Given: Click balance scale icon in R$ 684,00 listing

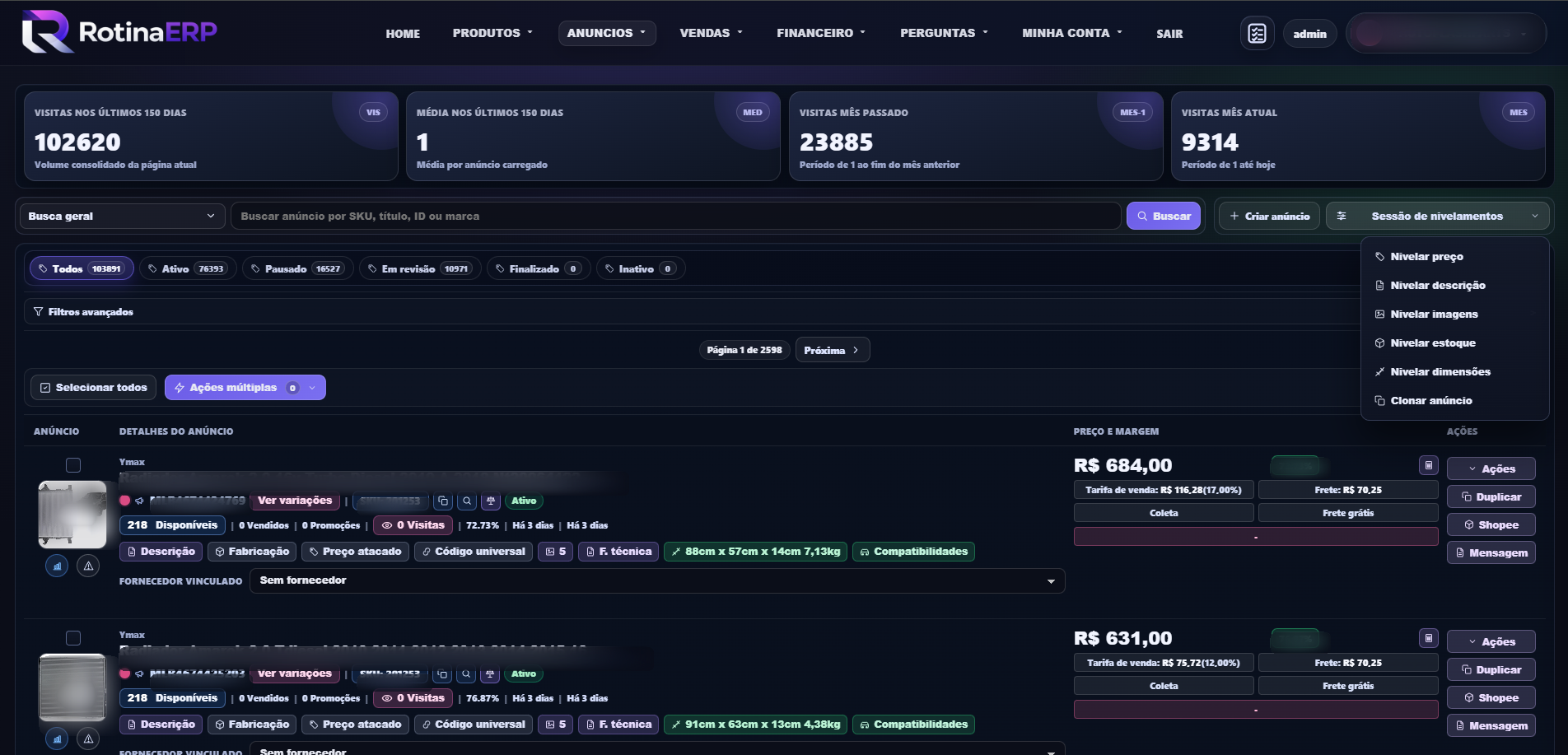Looking at the screenshot, I should click(491, 501).
